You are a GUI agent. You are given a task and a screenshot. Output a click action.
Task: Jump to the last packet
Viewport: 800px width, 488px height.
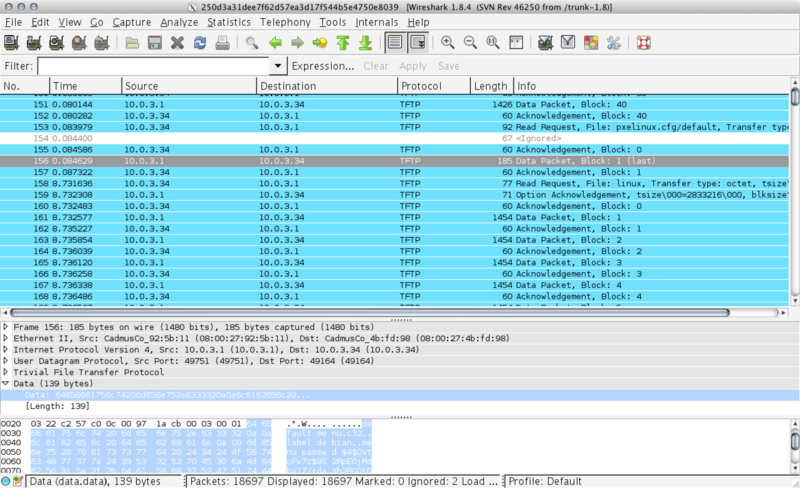pos(365,43)
